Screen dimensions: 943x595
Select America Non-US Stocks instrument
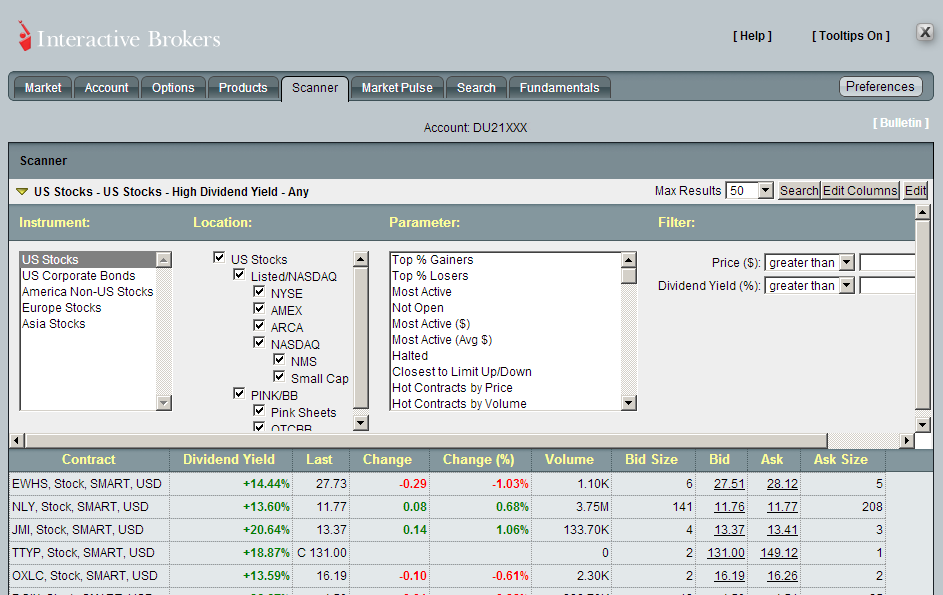(x=88, y=292)
